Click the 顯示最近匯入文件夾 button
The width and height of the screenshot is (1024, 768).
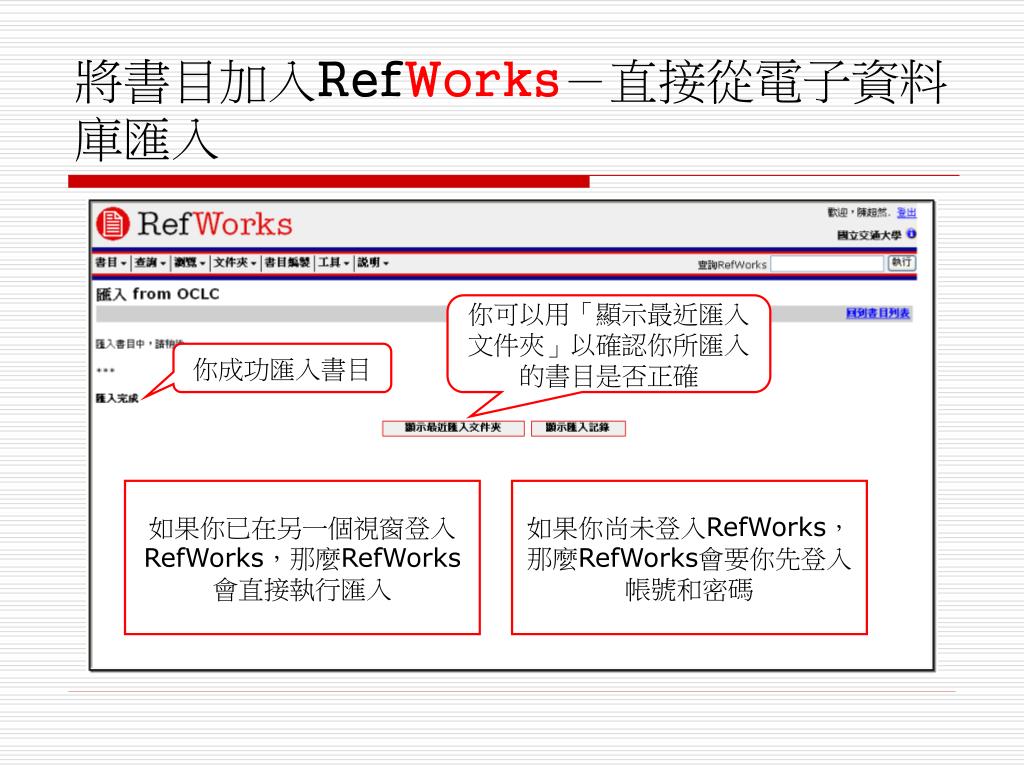453,428
